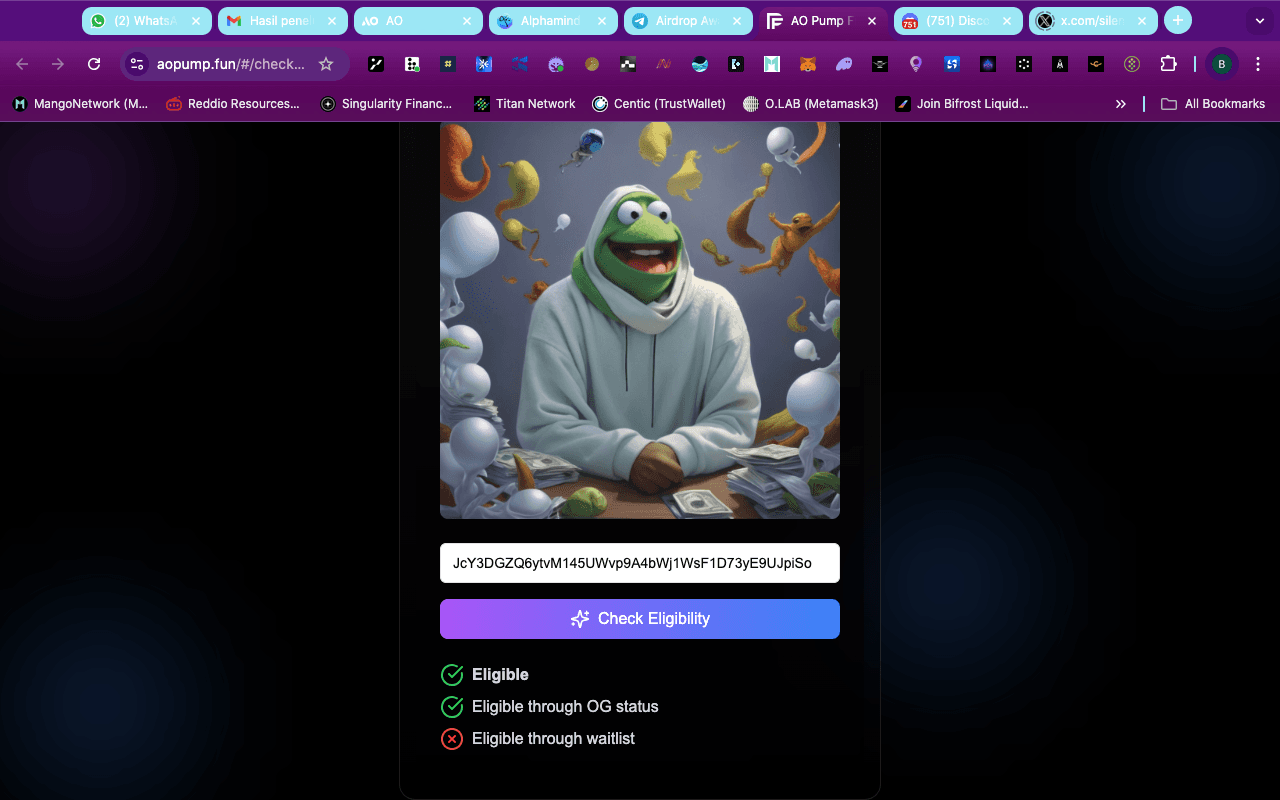Click the frog in hoodie image
1280x800 pixels.
(x=640, y=320)
